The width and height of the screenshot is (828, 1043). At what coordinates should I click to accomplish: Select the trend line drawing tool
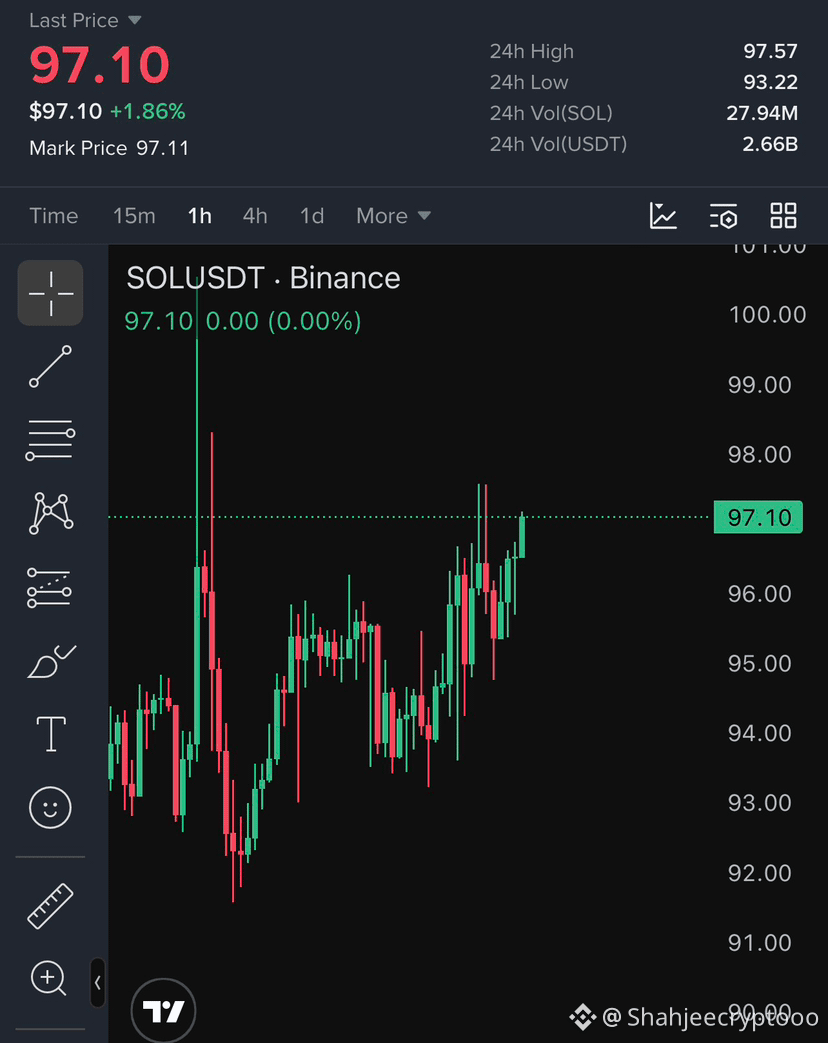click(51, 367)
